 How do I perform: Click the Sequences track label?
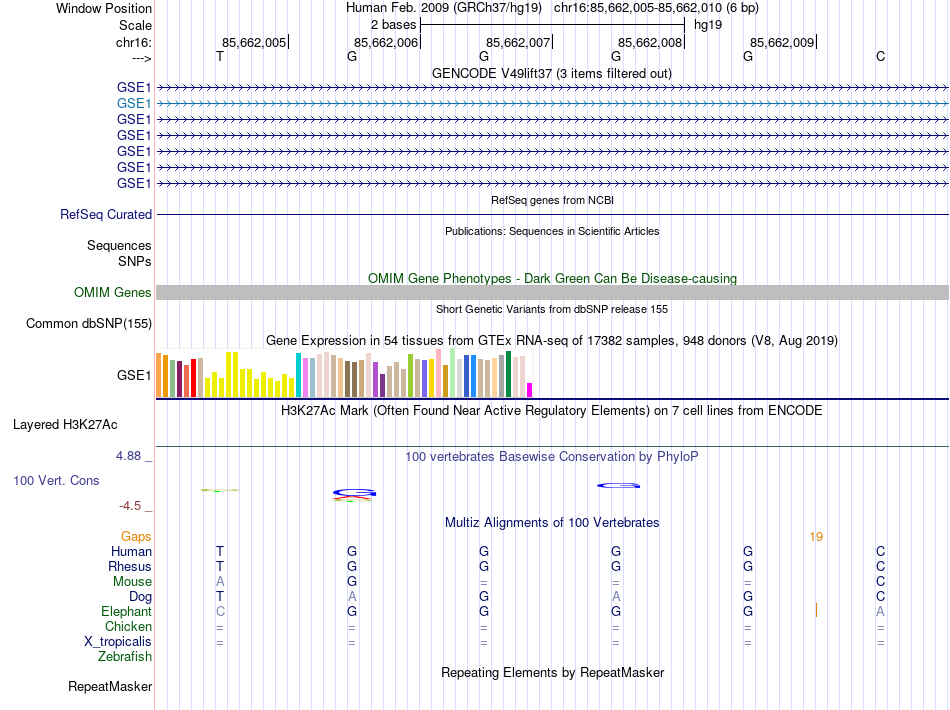[x=119, y=245]
